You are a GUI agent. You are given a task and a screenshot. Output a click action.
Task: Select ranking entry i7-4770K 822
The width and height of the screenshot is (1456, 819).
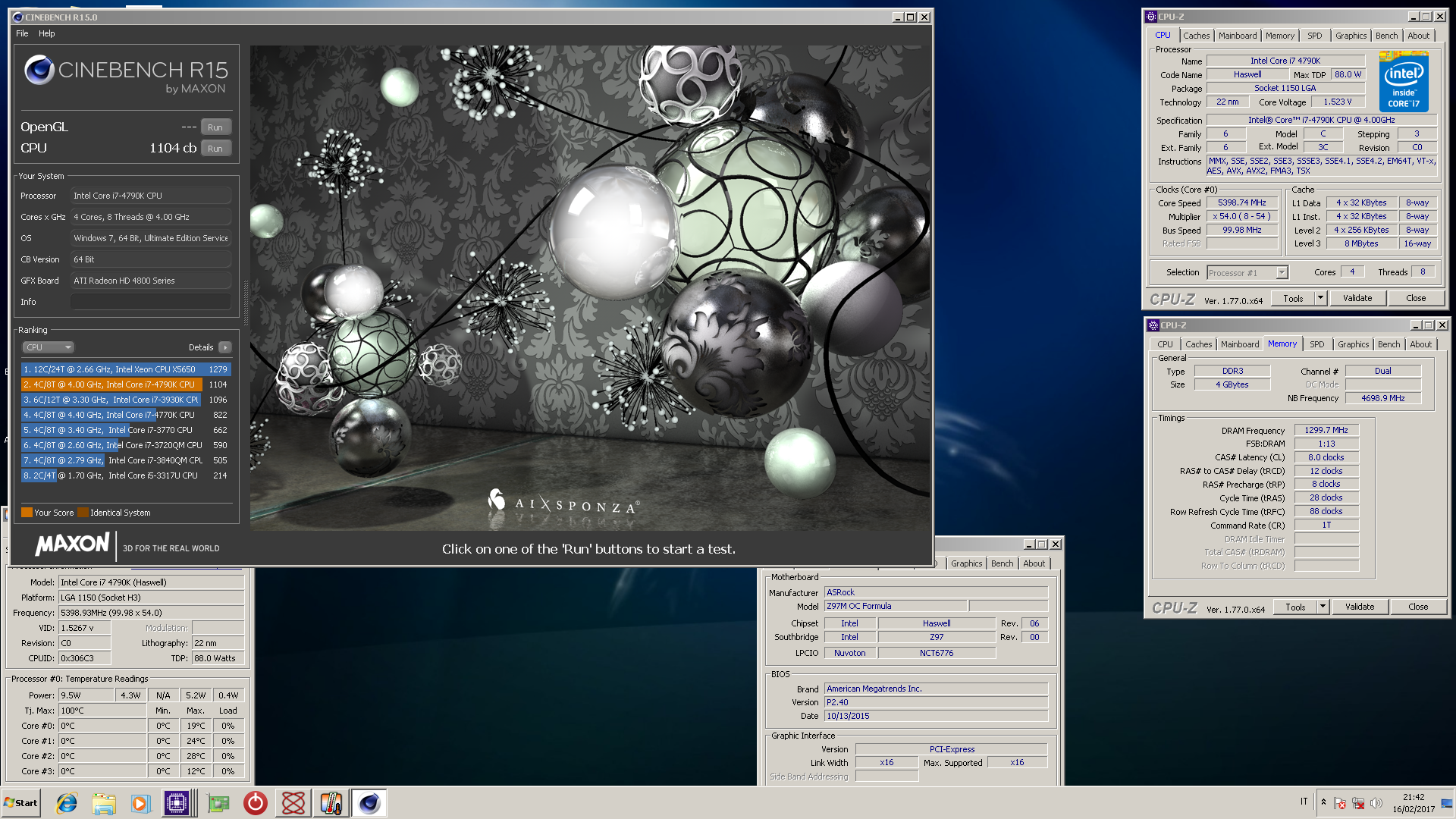126,415
